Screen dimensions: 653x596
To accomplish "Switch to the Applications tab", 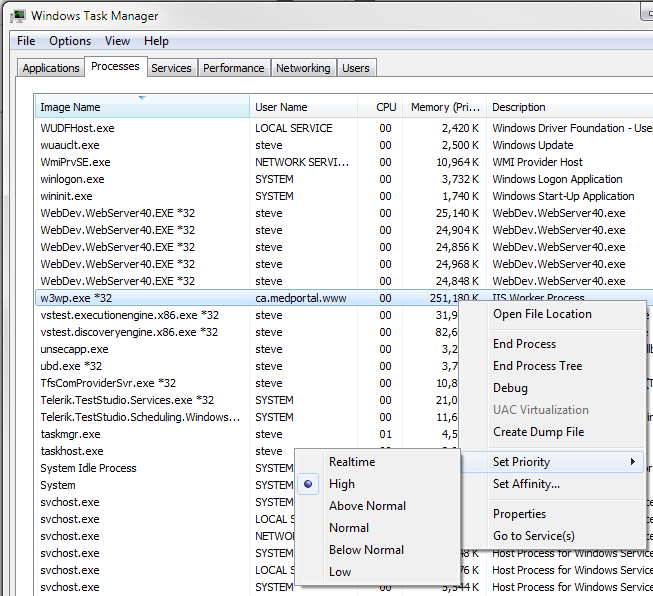I will pos(51,68).
